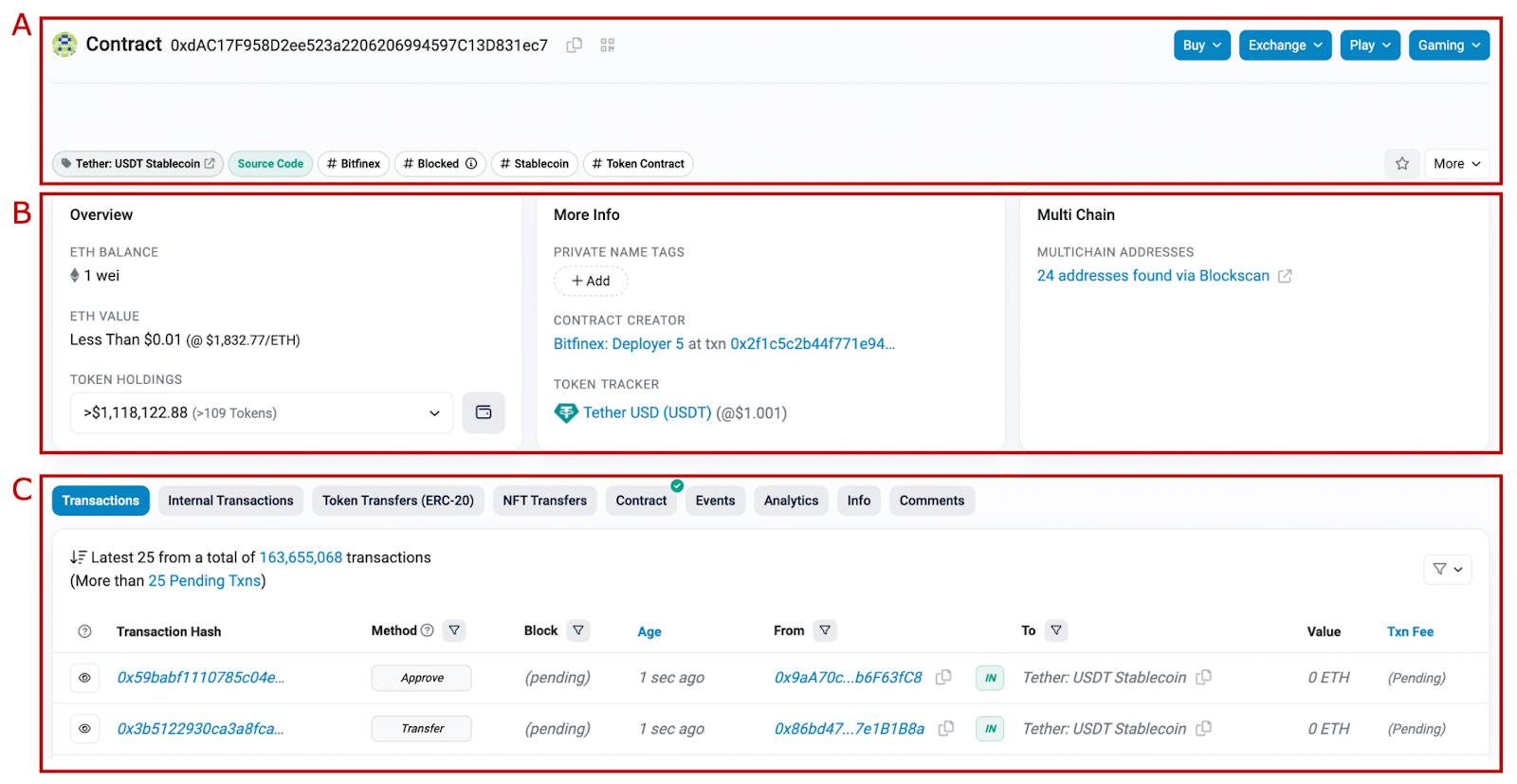Expand the Token Holdings dropdown

[x=262, y=413]
